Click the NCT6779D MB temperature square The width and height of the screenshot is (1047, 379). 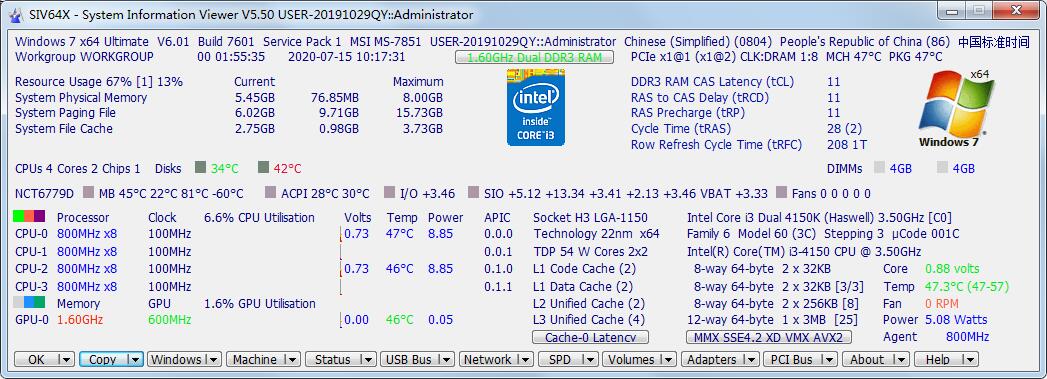tap(88, 193)
